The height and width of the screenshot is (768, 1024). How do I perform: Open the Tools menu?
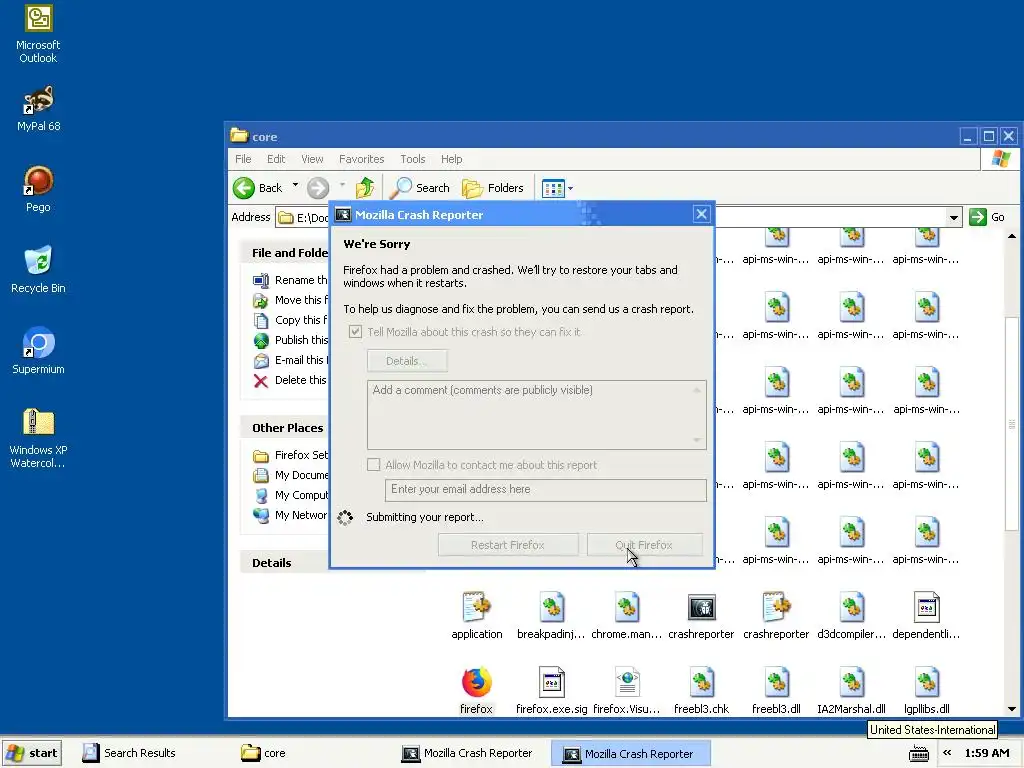(413, 159)
